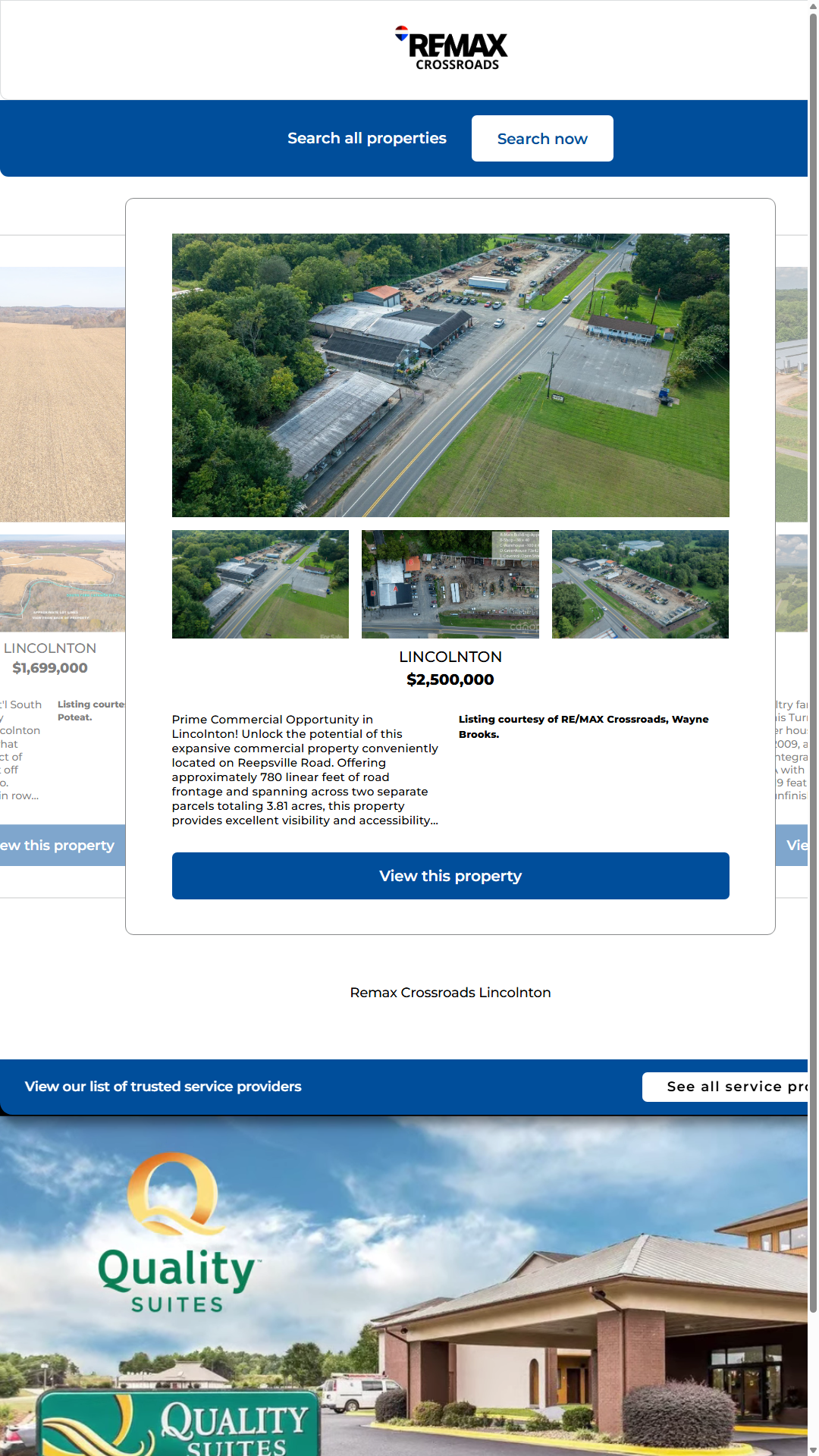This screenshot has height=1456, width=819.
Task: Click the Remax Crossroads Lincolnton text
Action: point(450,993)
